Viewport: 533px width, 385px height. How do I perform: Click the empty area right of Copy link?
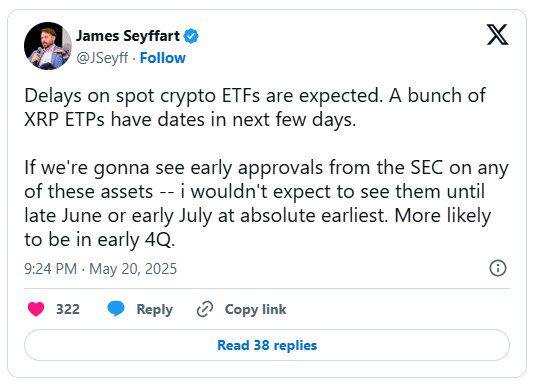coord(398,309)
